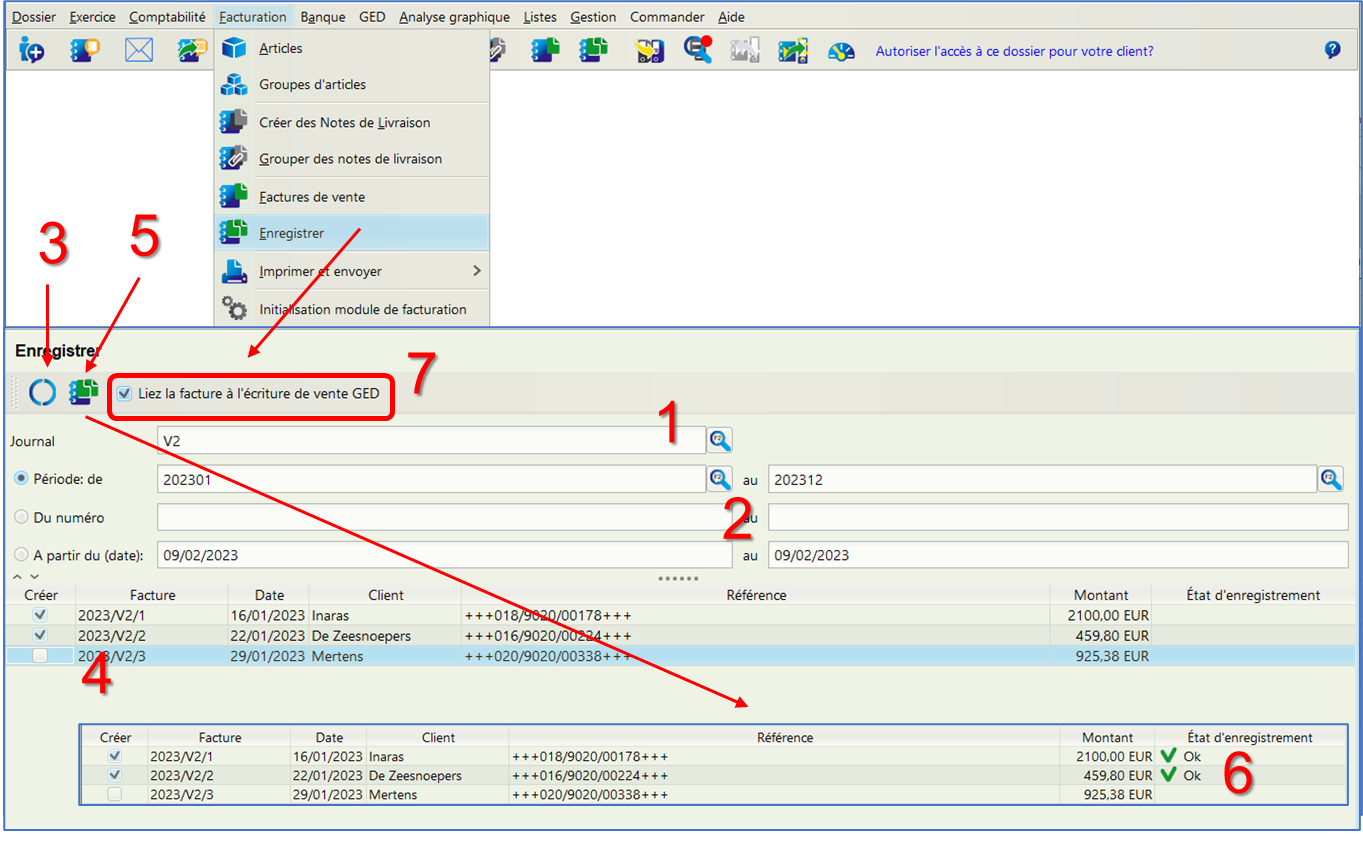The height and width of the screenshot is (847, 1363).
Task: Open the lookup for Période end 202312
Action: (x=1330, y=479)
